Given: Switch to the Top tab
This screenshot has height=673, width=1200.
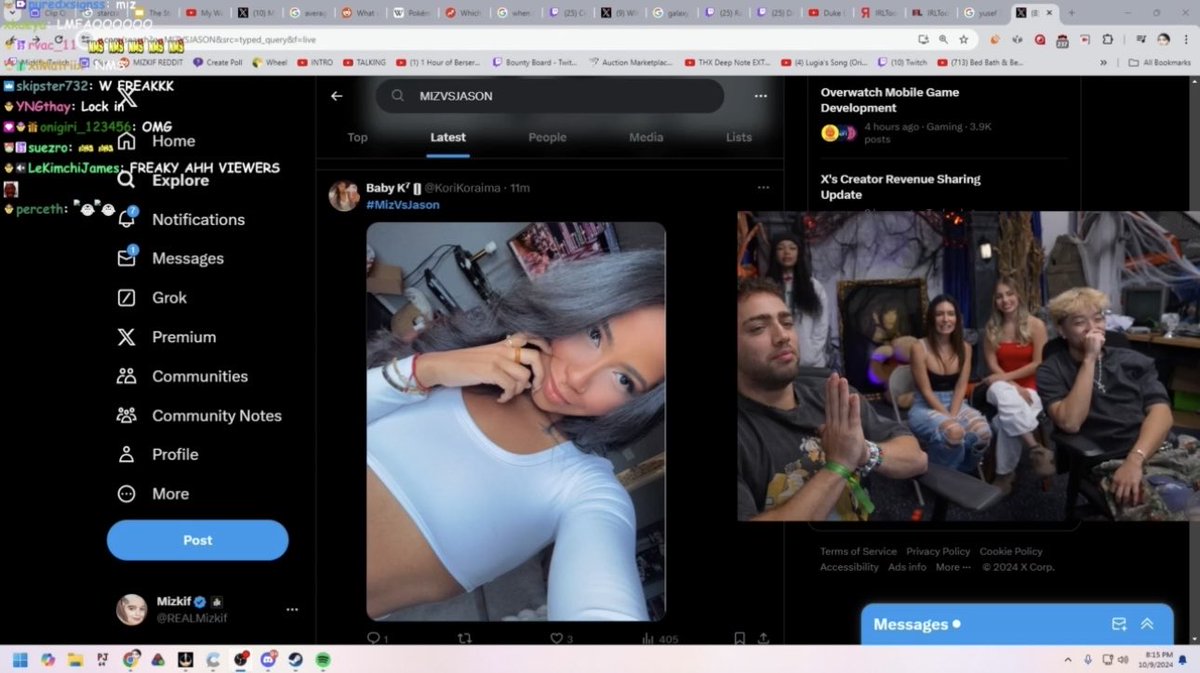Looking at the screenshot, I should pos(357,137).
